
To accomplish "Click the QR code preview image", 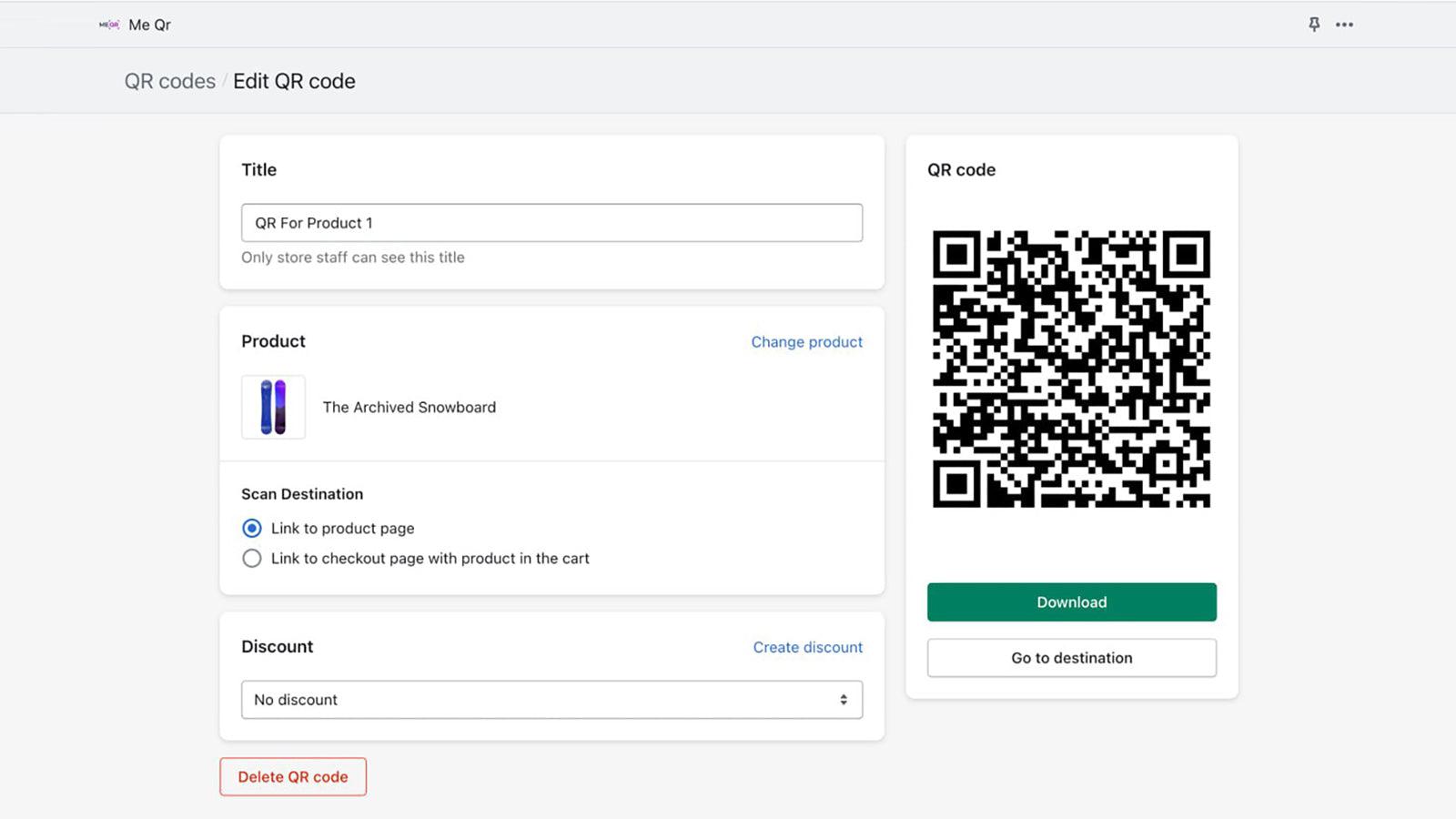I will [1072, 369].
